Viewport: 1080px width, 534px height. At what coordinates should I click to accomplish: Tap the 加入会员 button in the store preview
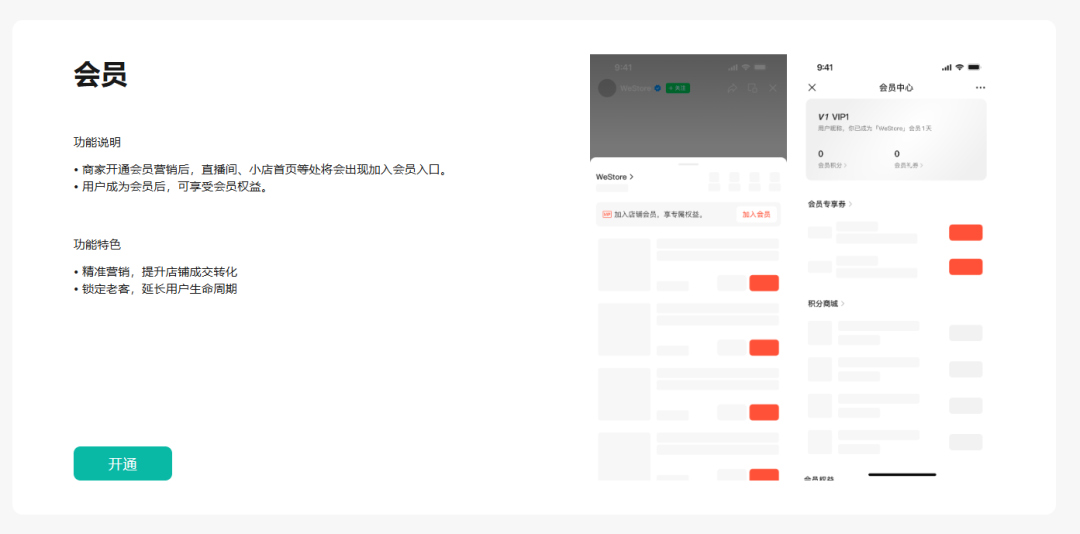click(756, 215)
